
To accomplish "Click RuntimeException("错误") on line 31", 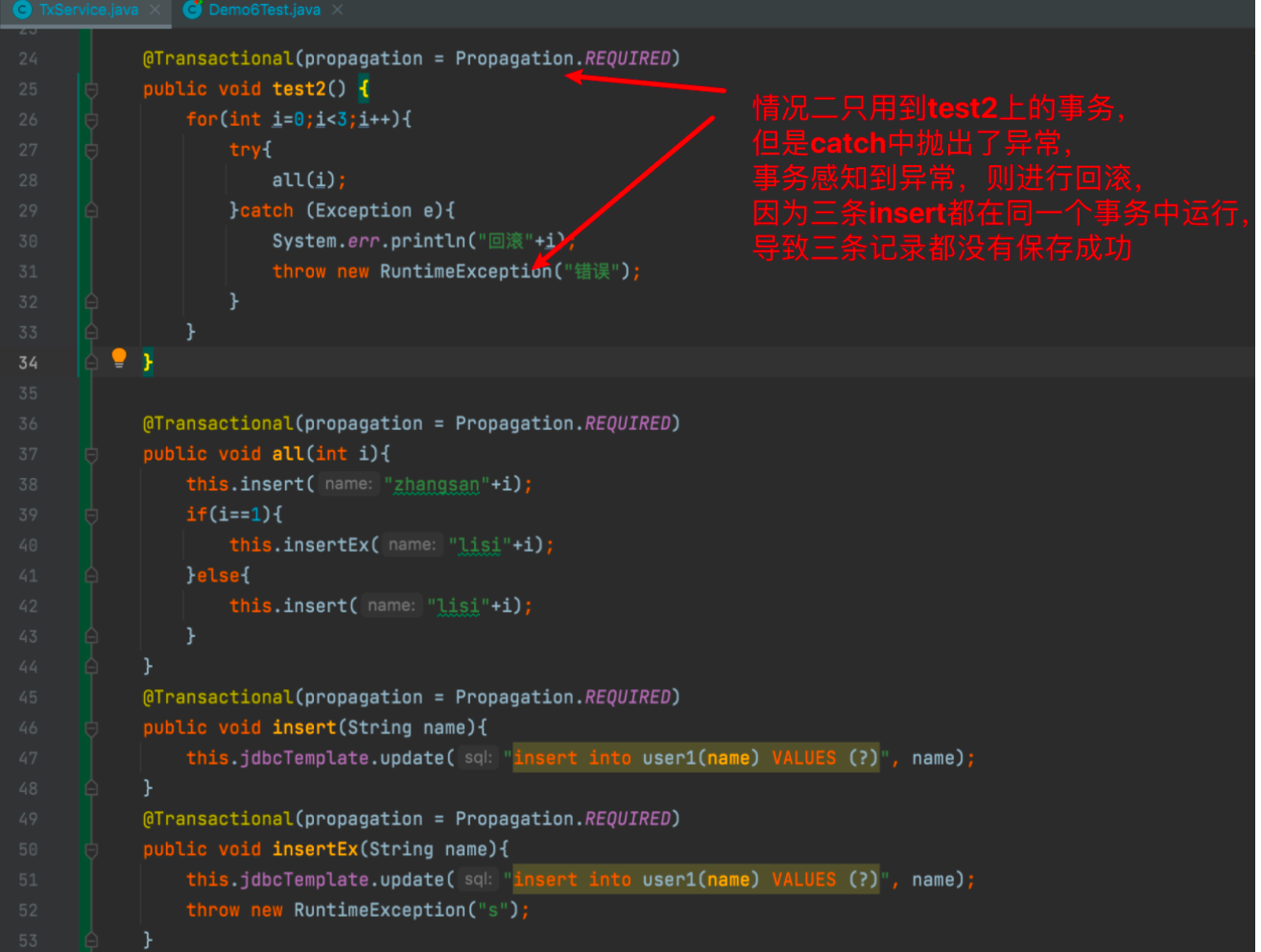I will click(x=505, y=272).
